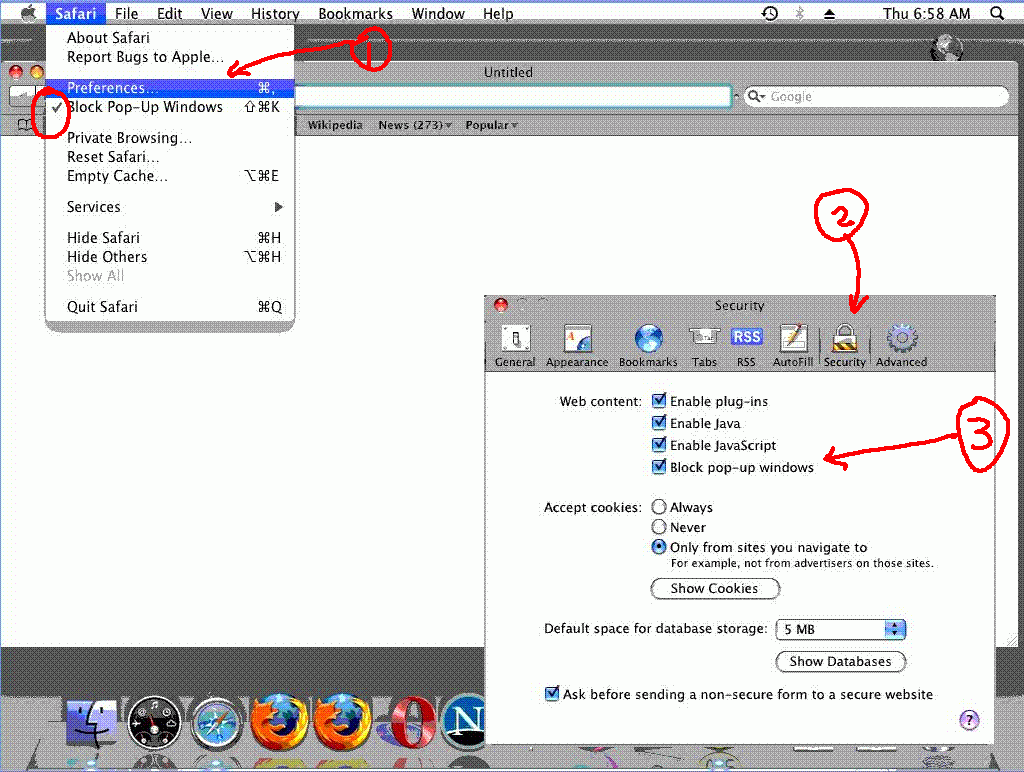Click the Safari compass icon in Dock
Image resolution: width=1024 pixels, height=772 pixels.
pos(216,724)
